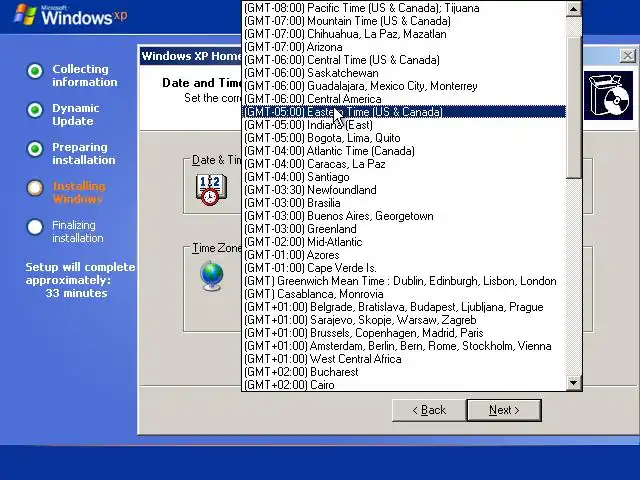Pick the Arizona time zone
The height and width of the screenshot is (480, 640).
point(404,47)
